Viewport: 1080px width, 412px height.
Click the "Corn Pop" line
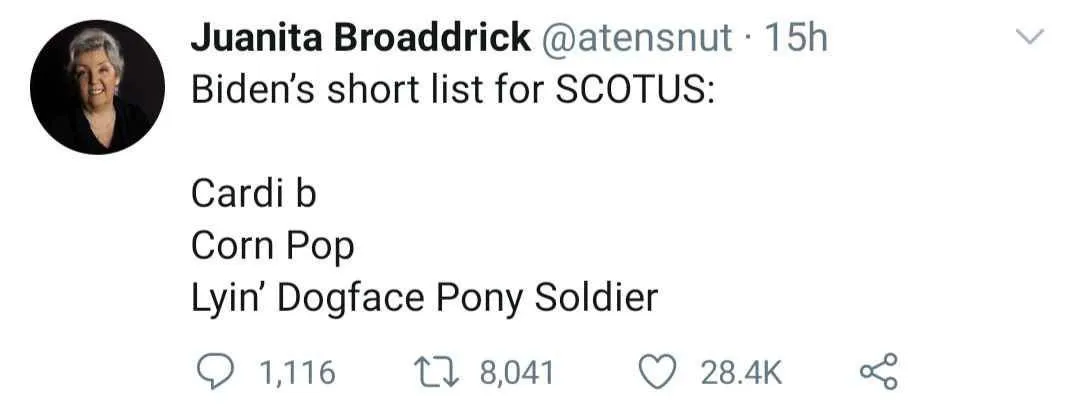coord(272,245)
